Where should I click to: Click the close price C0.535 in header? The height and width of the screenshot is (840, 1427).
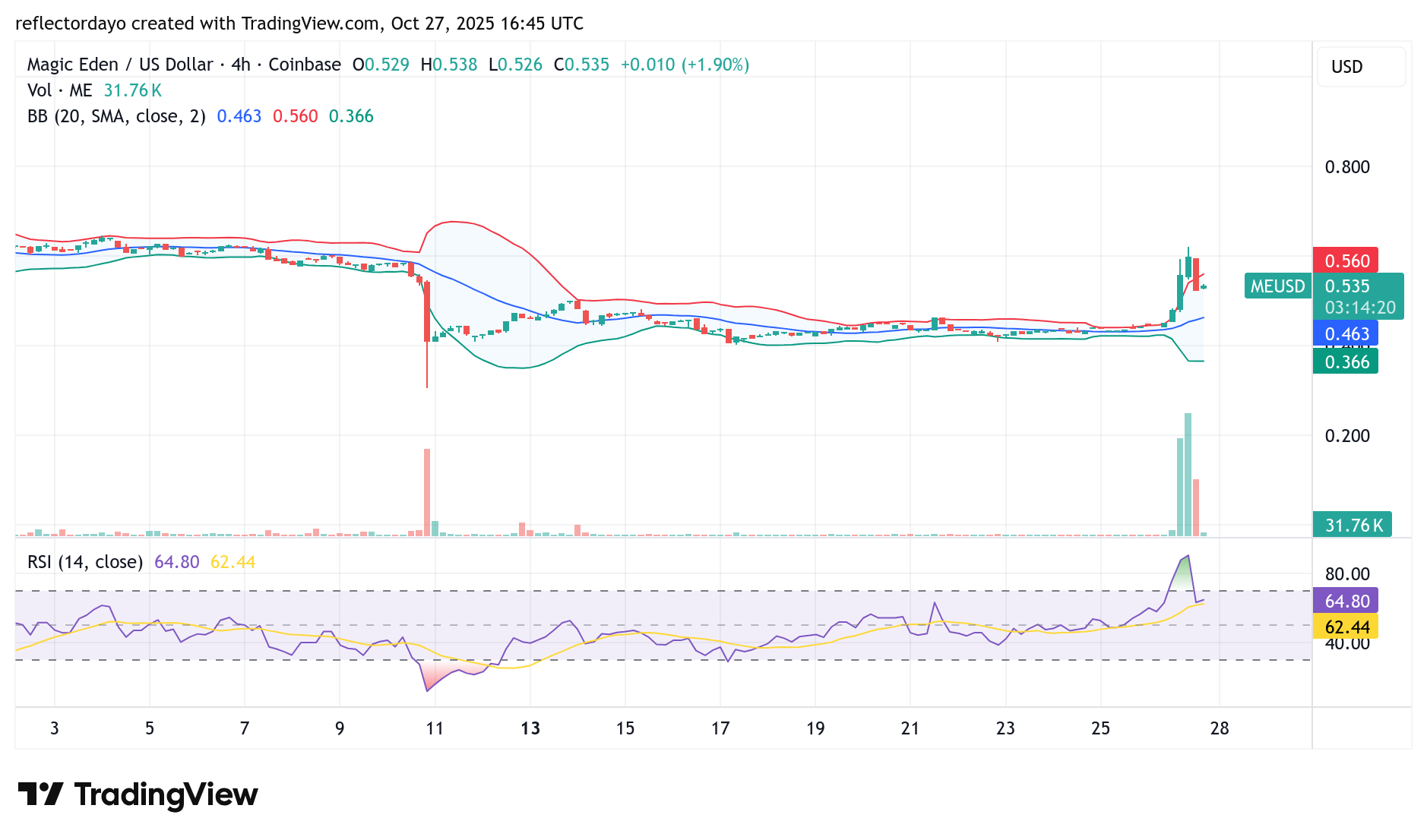click(581, 65)
